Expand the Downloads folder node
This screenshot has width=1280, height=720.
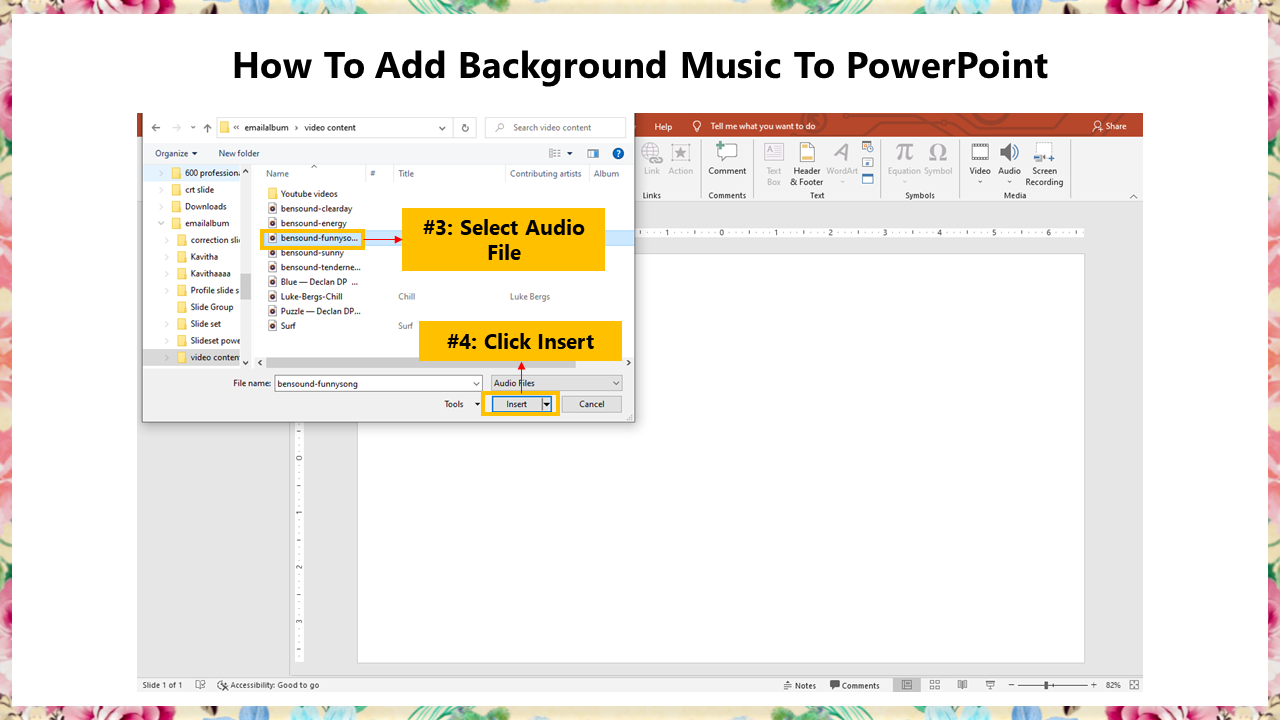[162, 206]
